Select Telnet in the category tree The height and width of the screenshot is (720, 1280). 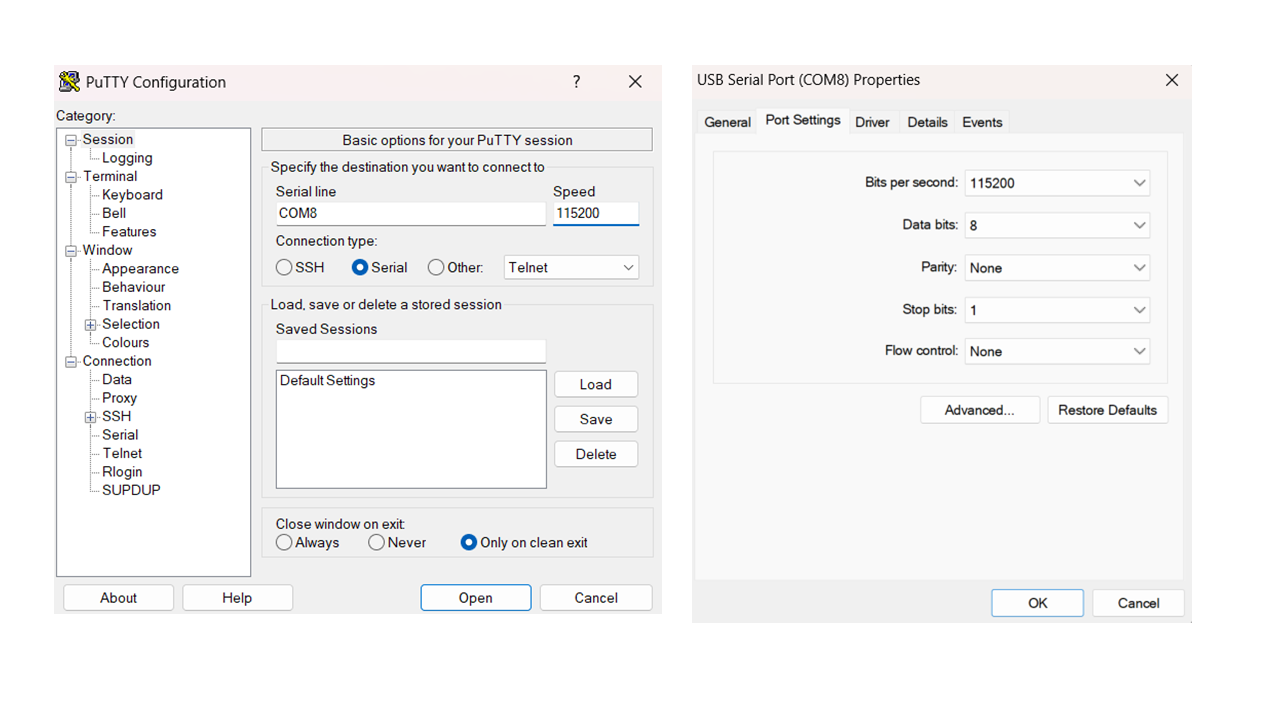122,453
